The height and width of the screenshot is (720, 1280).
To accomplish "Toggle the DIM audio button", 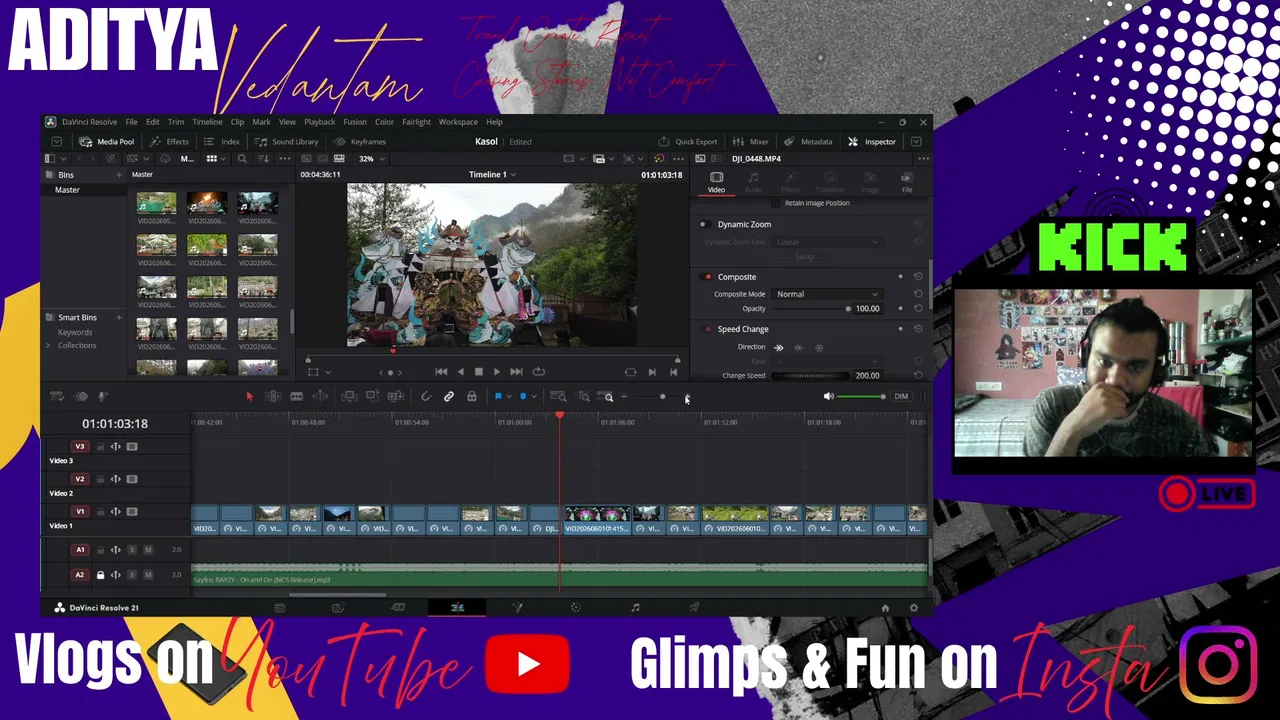I will [x=901, y=397].
